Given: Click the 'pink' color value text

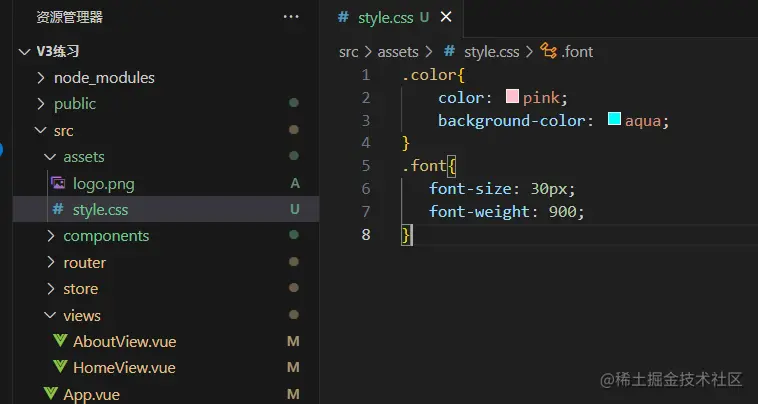Looking at the screenshot, I should 541,98.
